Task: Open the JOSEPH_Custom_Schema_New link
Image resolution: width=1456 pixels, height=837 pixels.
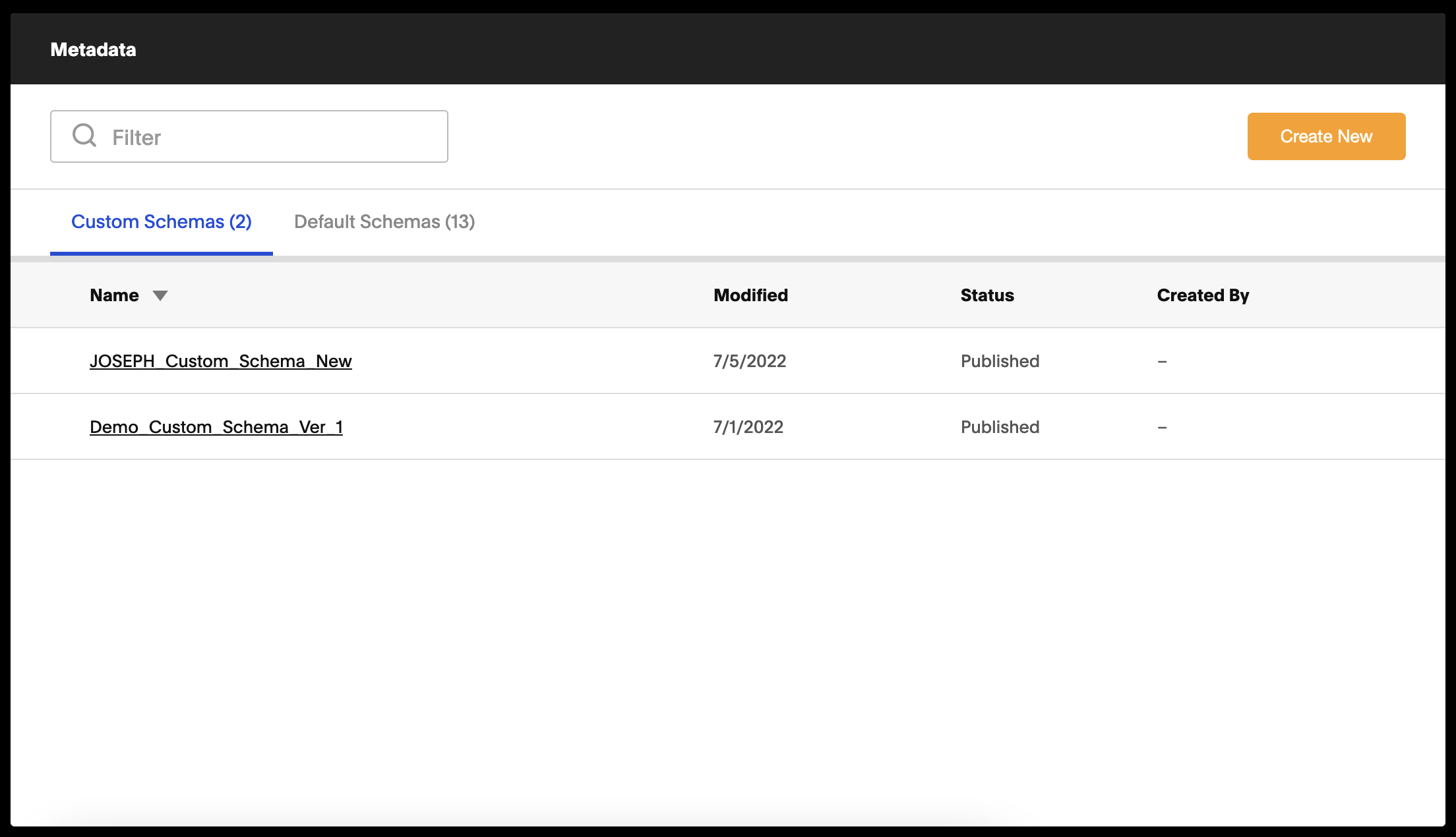Action: (x=221, y=361)
